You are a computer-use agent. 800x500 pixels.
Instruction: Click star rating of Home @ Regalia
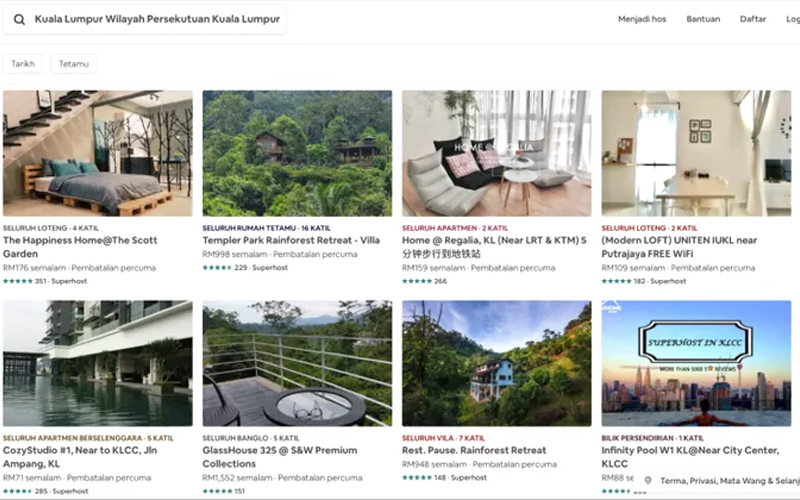[417, 281]
